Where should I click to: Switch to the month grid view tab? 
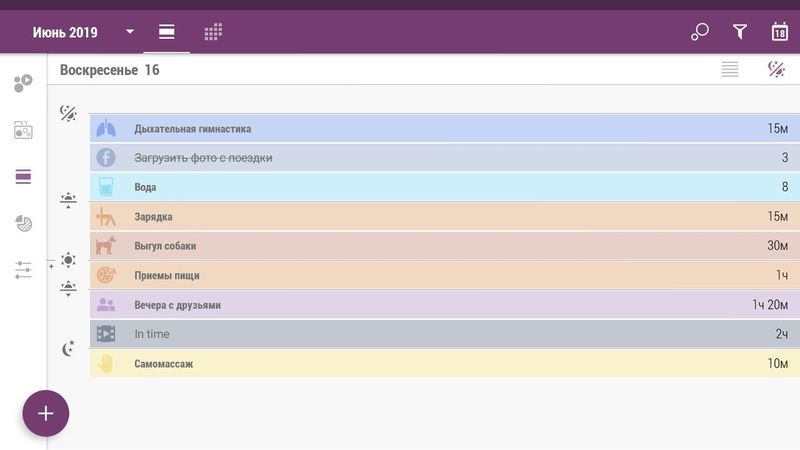[213, 32]
